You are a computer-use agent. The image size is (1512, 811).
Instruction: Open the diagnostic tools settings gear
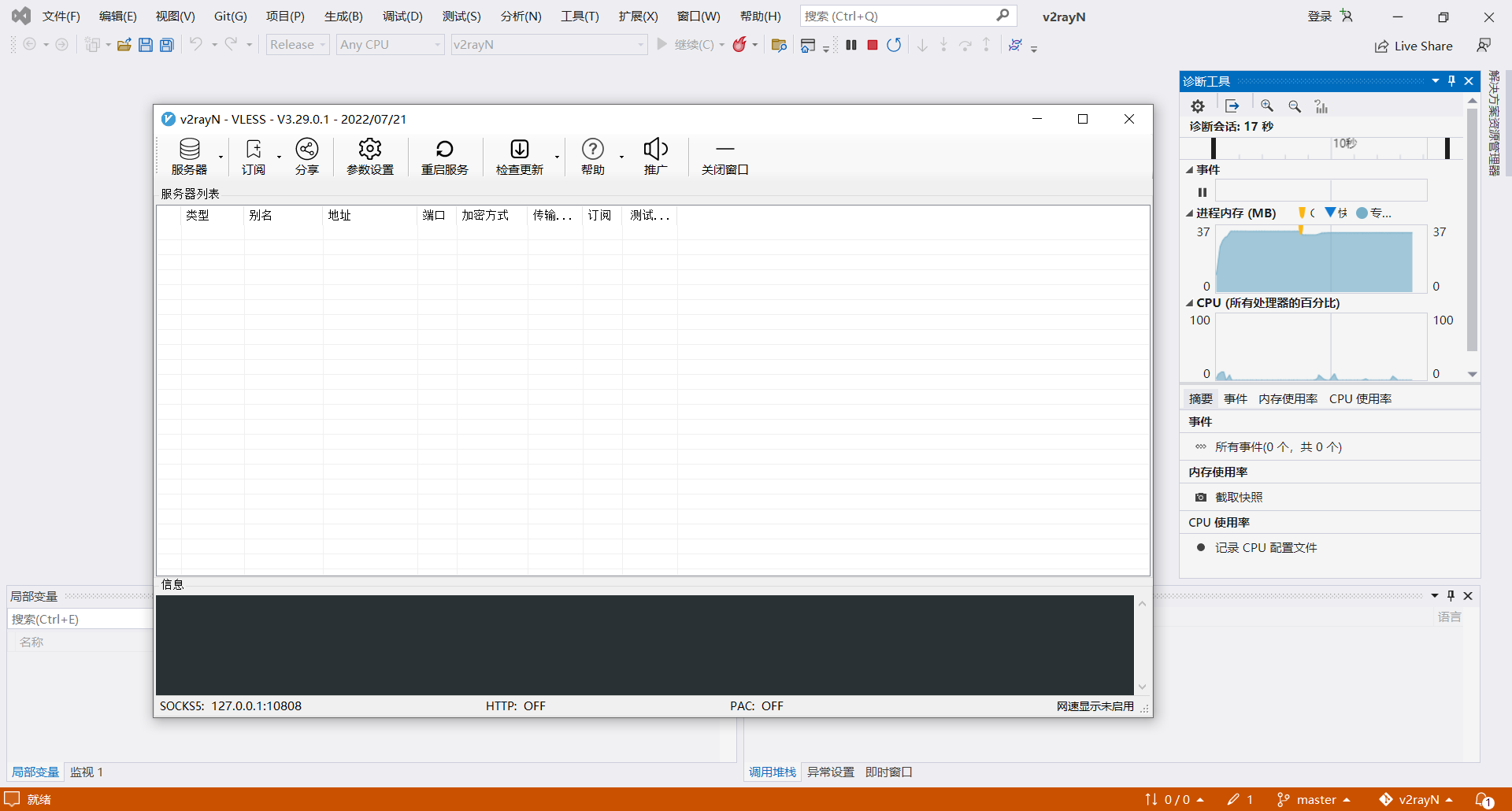point(1198,106)
